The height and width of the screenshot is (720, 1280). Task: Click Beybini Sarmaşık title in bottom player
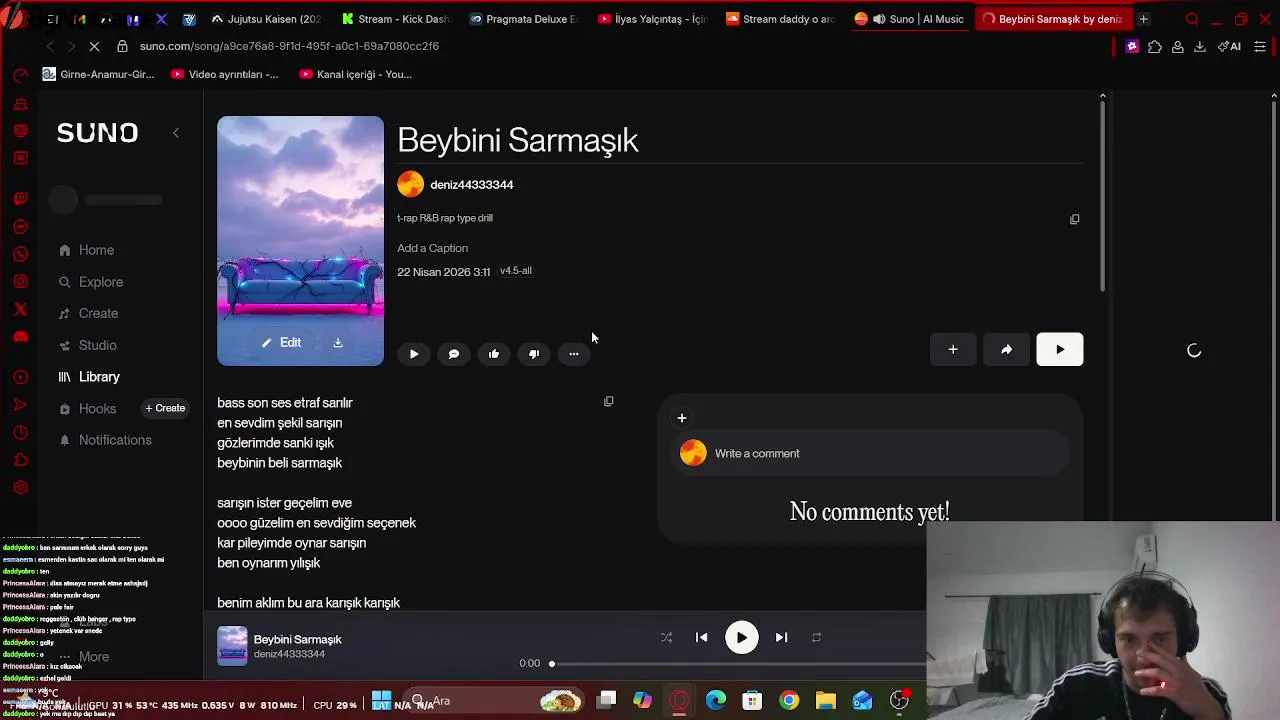pos(297,640)
